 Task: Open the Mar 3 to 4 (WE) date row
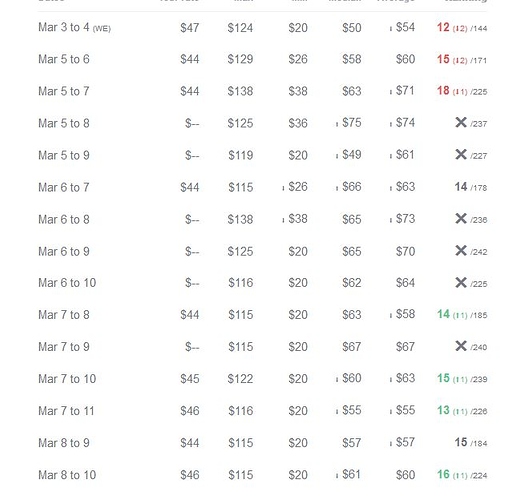coord(75,27)
